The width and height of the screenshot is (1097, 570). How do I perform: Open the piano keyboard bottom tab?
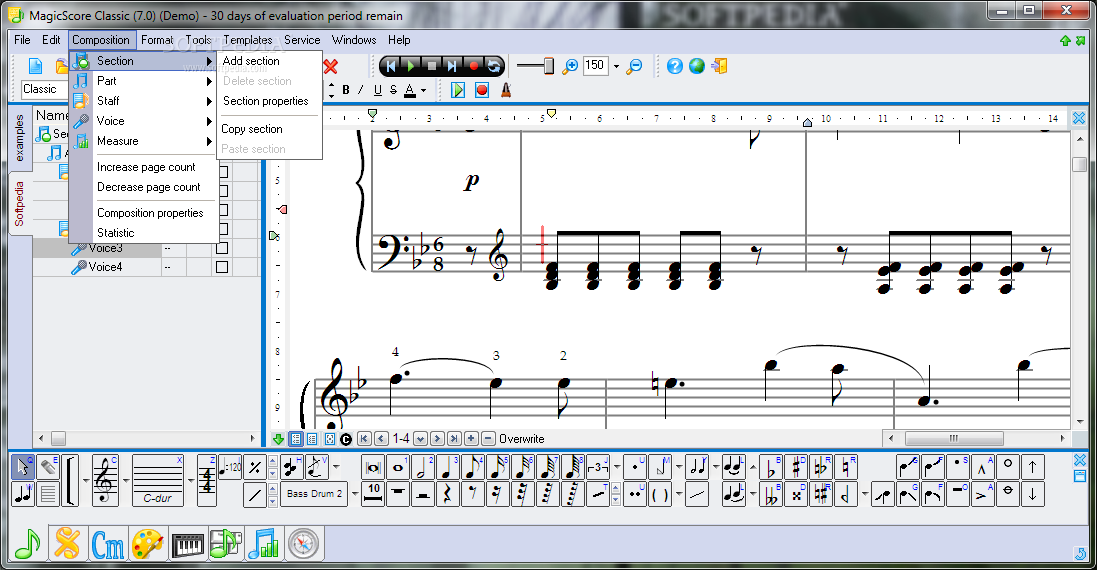tap(187, 544)
